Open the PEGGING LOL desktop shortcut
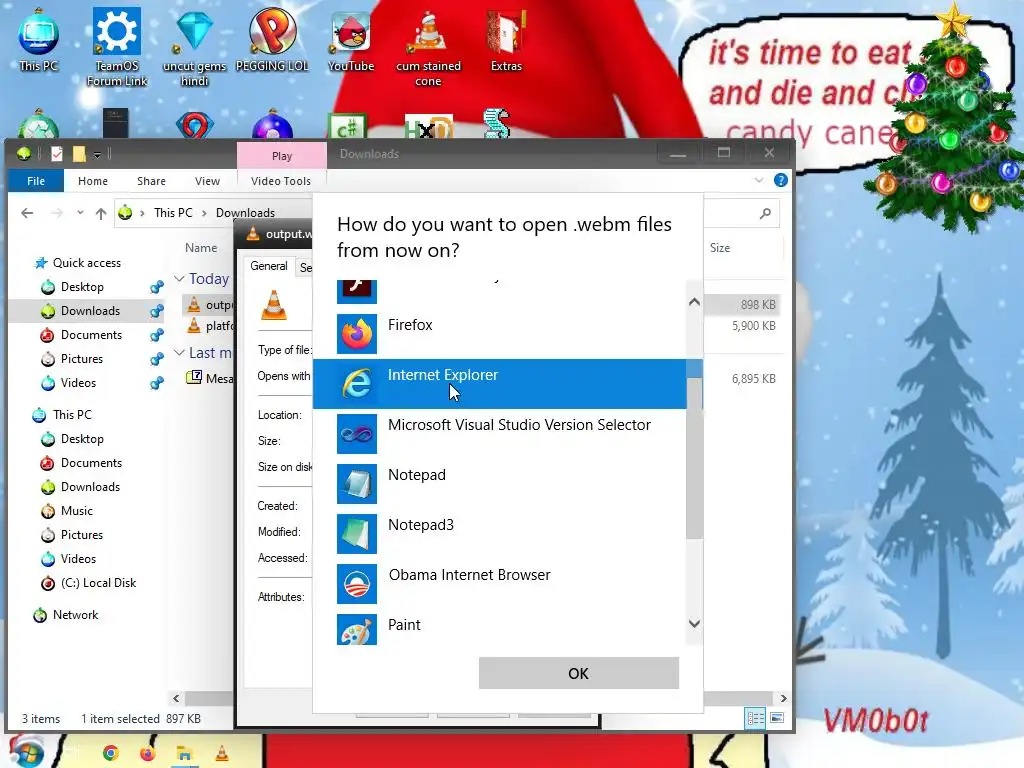 click(272, 40)
